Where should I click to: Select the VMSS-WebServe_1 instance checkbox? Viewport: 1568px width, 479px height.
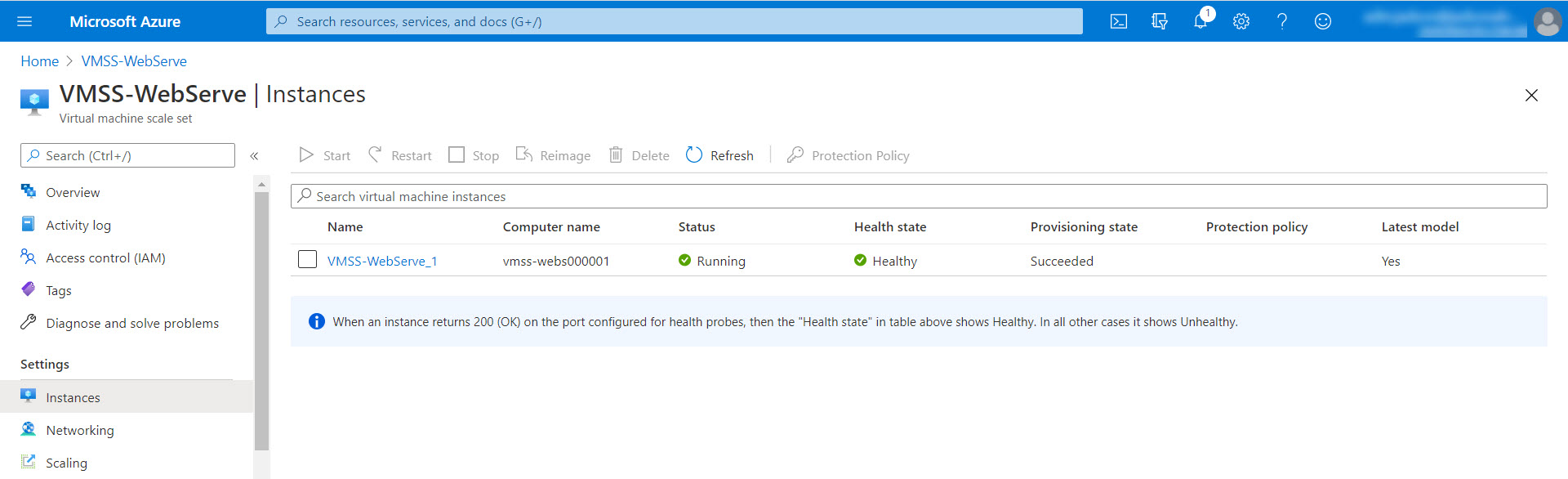[307, 260]
